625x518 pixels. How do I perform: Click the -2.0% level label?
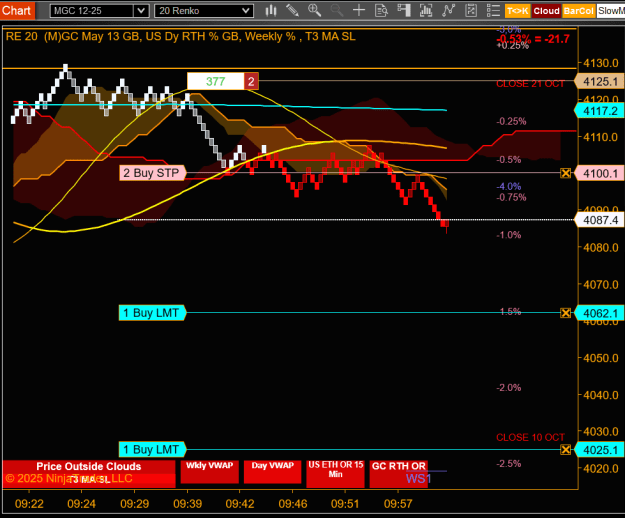coord(509,387)
